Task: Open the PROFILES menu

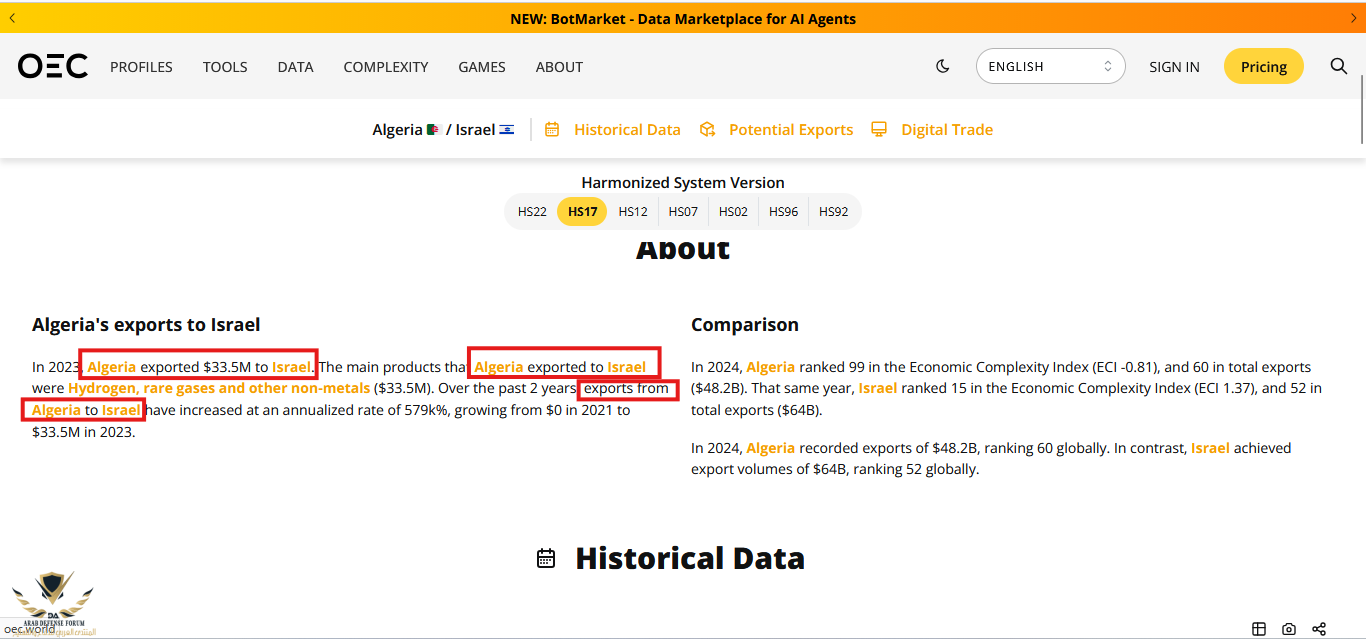Action: (141, 67)
